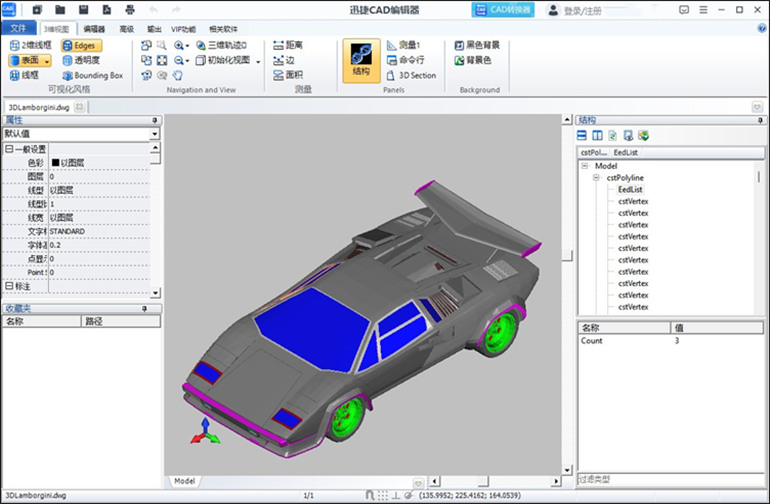The height and width of the screenshot is (504, 770).
Task: Open the 默认值 combo box dropdown
Action: click(155, 134)
